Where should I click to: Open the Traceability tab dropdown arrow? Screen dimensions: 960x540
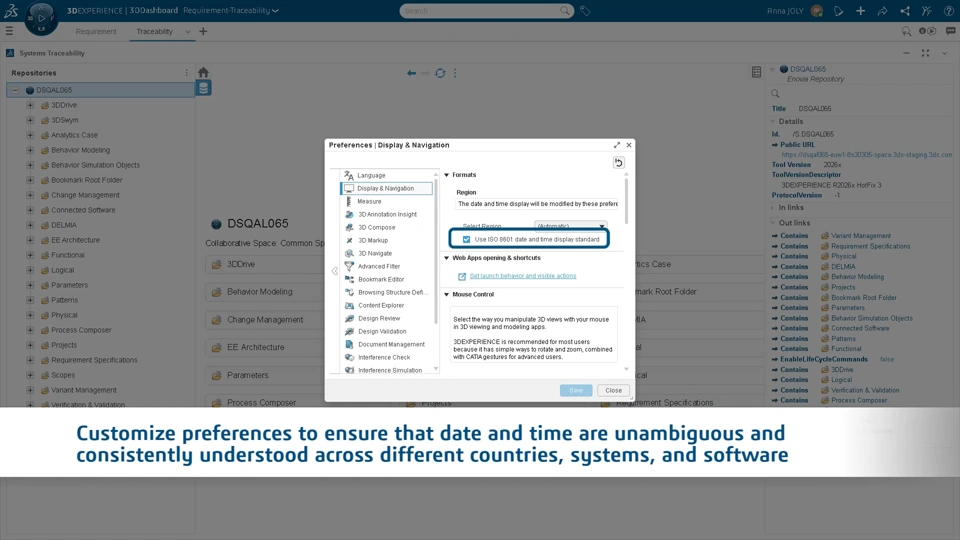pyautogui.click(x=187, y=31)
